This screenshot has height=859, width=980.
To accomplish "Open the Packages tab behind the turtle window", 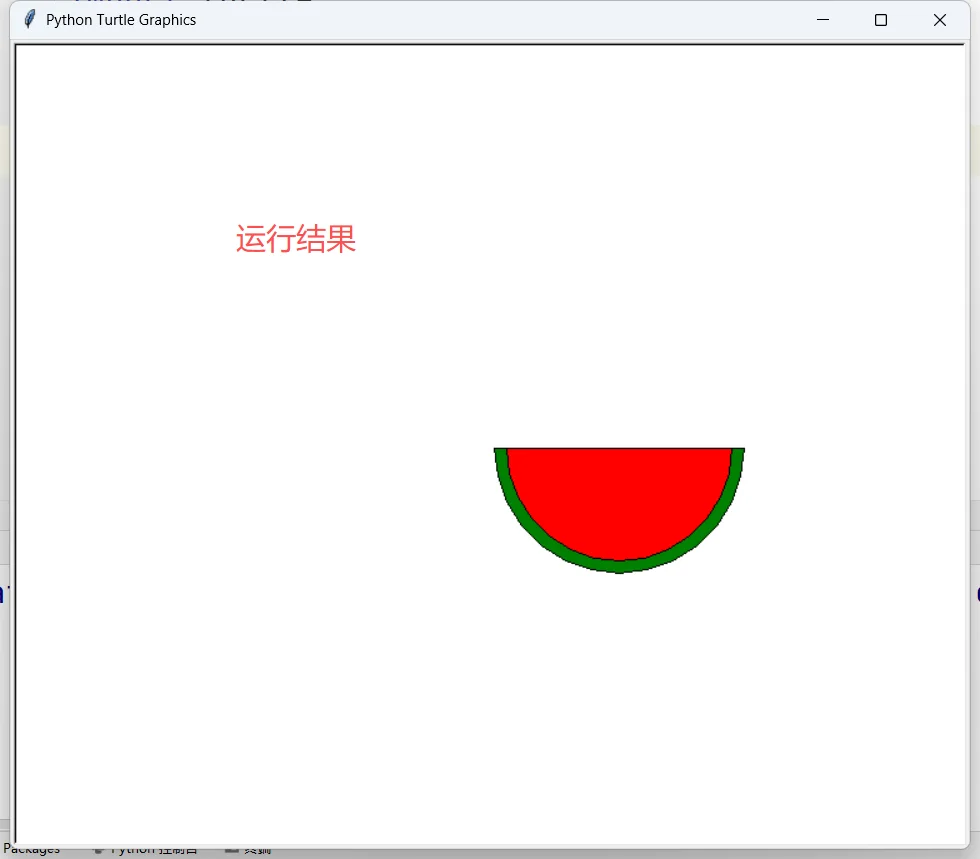I will (31, 850).
